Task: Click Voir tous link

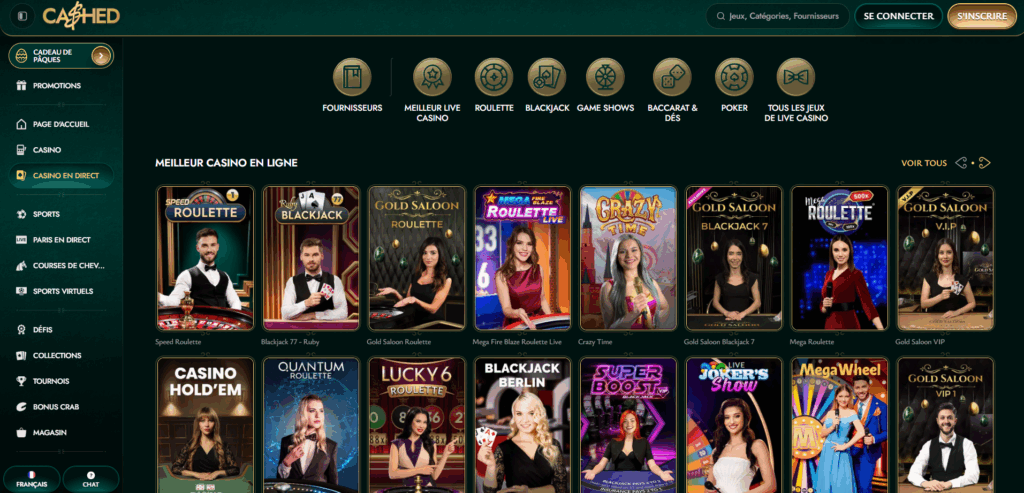Action: click(x=923, y=163)
